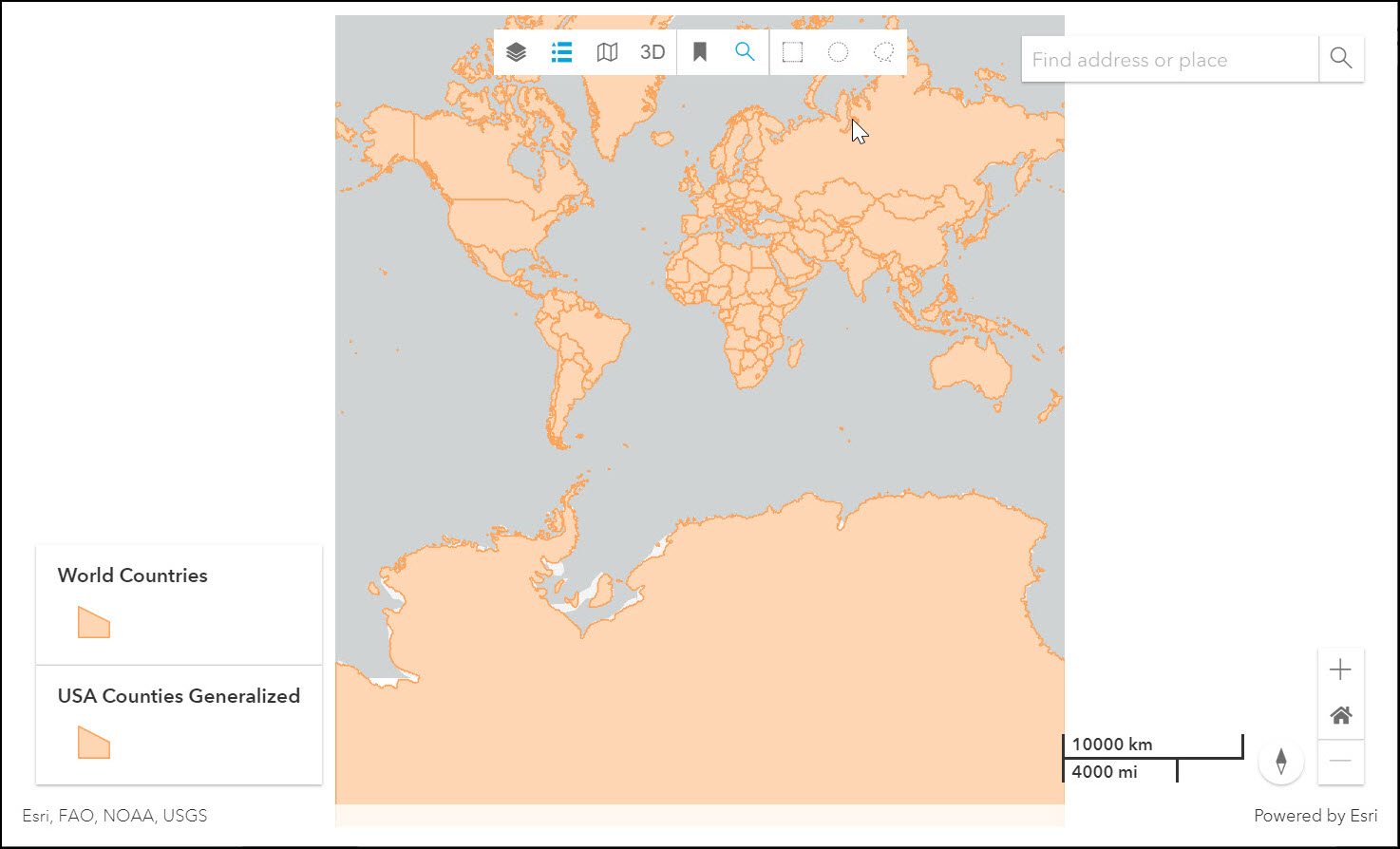
Task: Reset the compass orientation
Action: pyautogui.click(x=1281, y=762)
